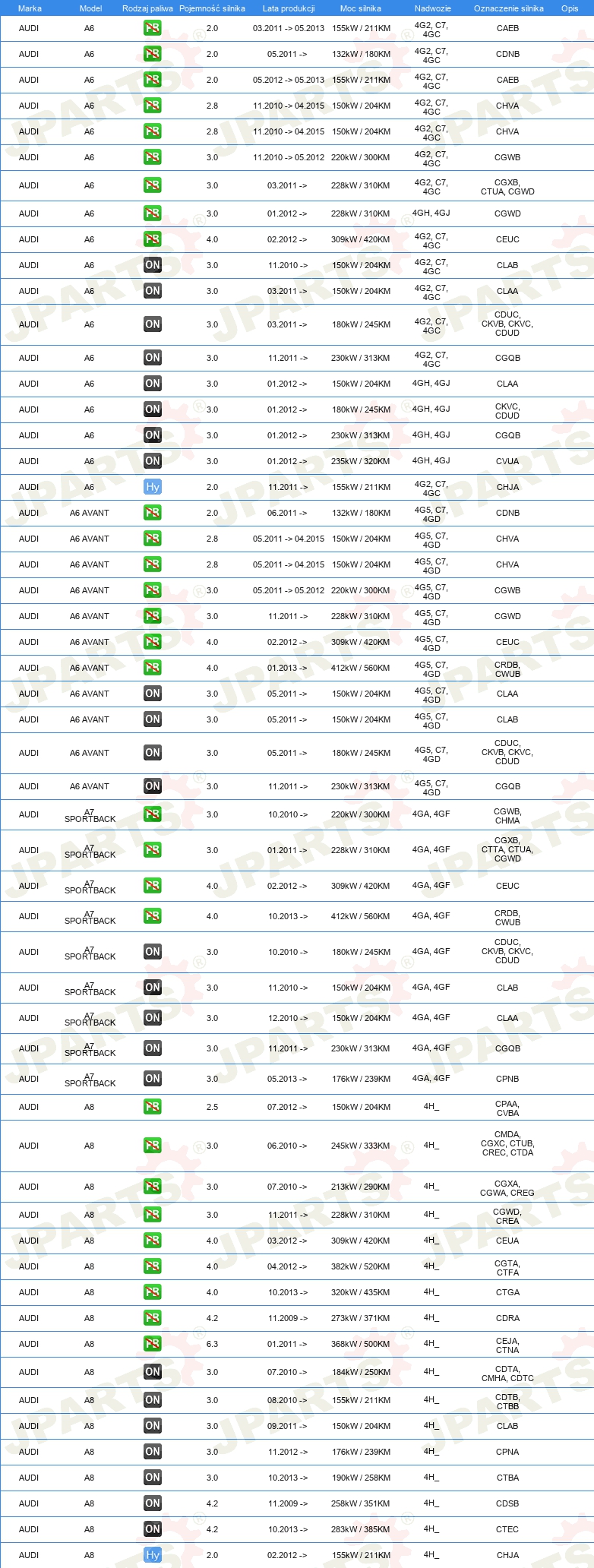This screenshot has width=594, height=1568.
Task: Click the Moc silnika column header
Action: click(361, 8)
